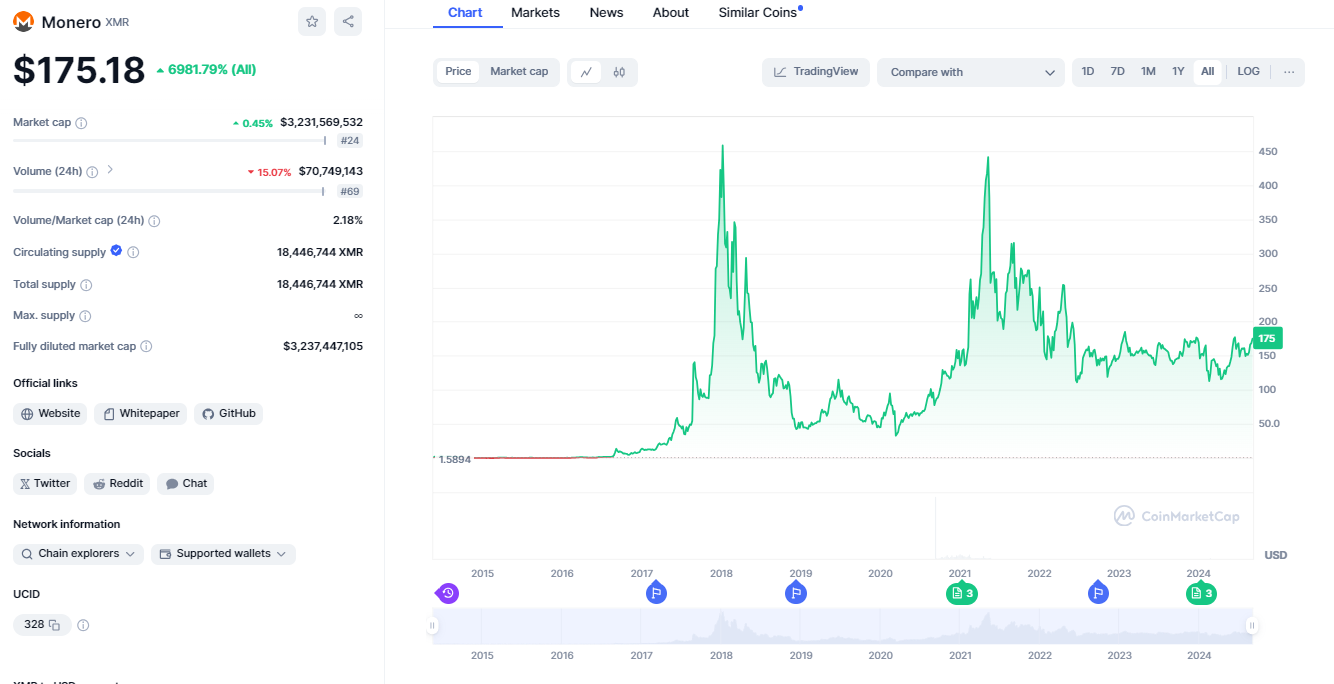Open the Compare with dropdown
1334x684 pixels.
click(x=970, y=72)
